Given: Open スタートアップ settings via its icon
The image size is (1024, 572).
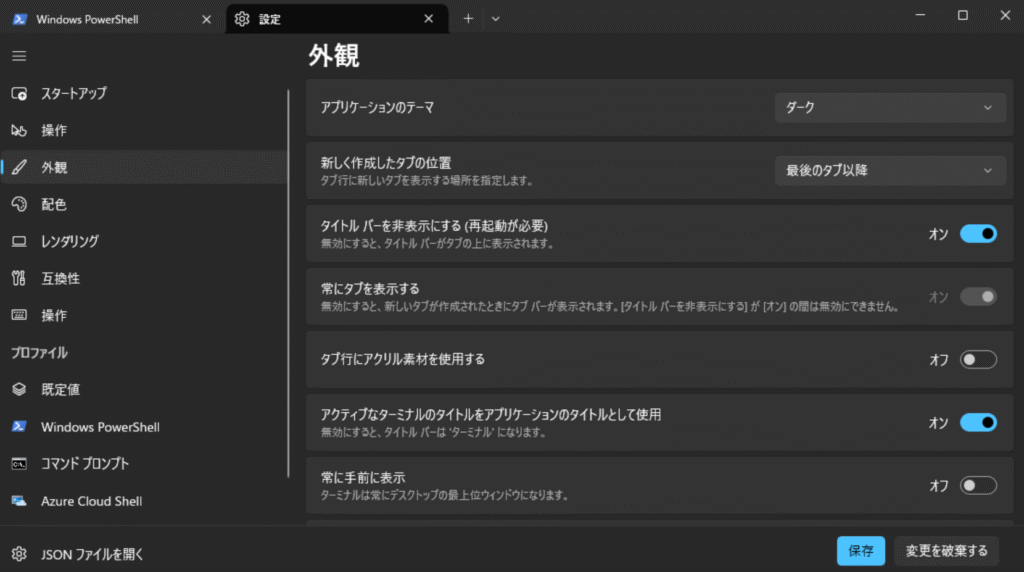Looking at the screenshot, I should point(19,94).
